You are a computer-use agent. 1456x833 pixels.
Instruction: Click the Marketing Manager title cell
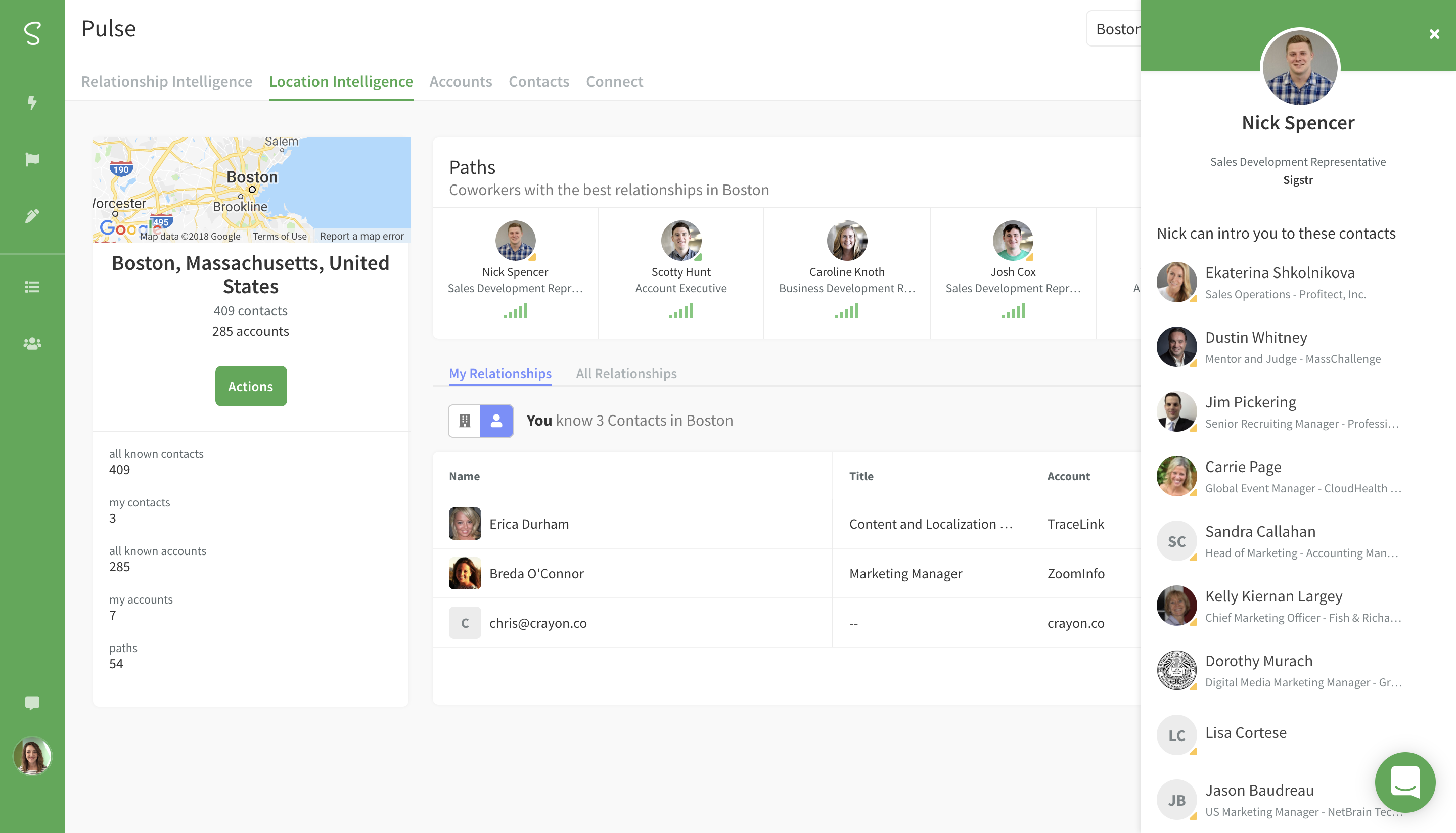905,573
